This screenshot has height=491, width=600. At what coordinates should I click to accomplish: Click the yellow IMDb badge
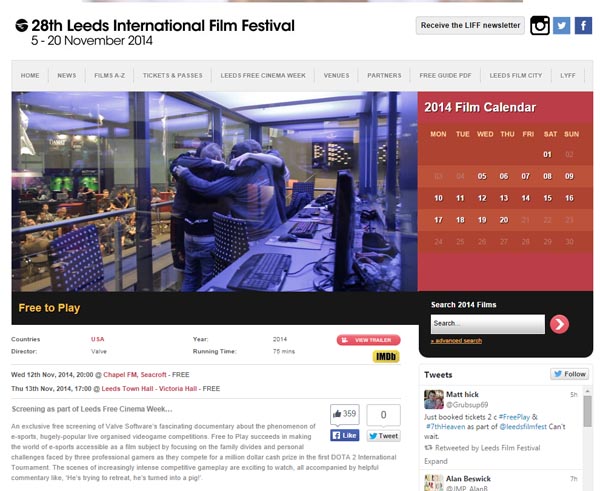pos(386,356)
